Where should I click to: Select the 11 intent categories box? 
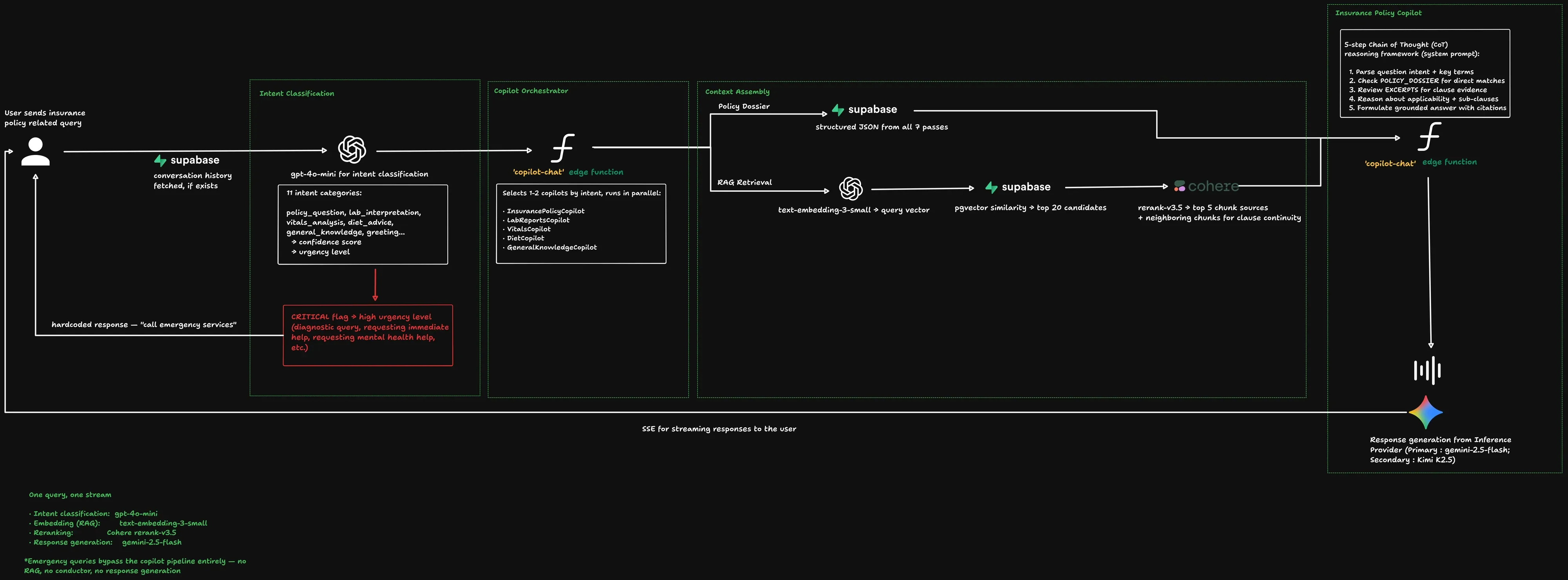[x=363, y=224]
